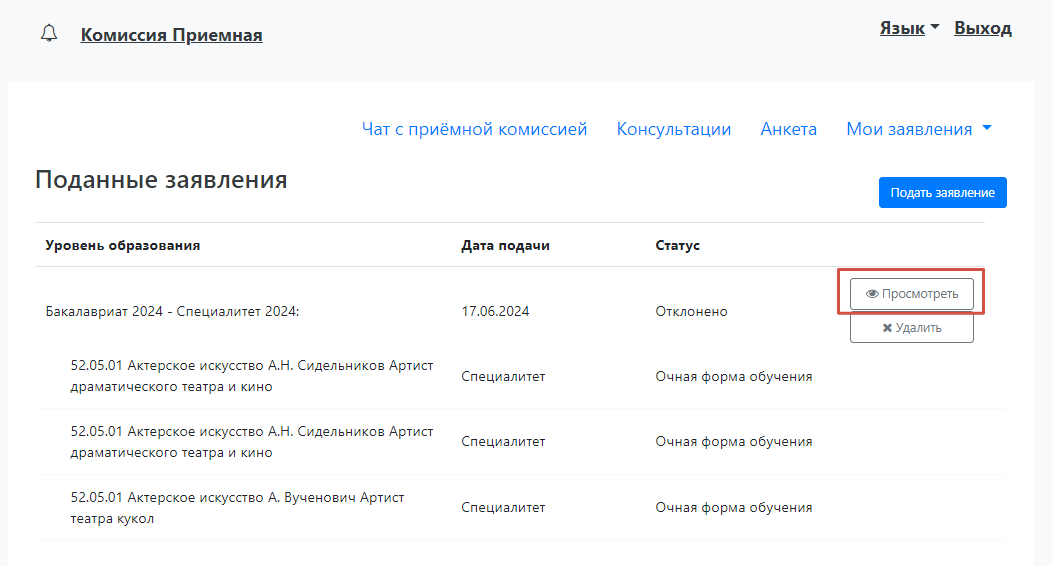Screen dimensions: 1052x566
Task: Click Специалитет in the Вученович row
Action: [503, 508]
